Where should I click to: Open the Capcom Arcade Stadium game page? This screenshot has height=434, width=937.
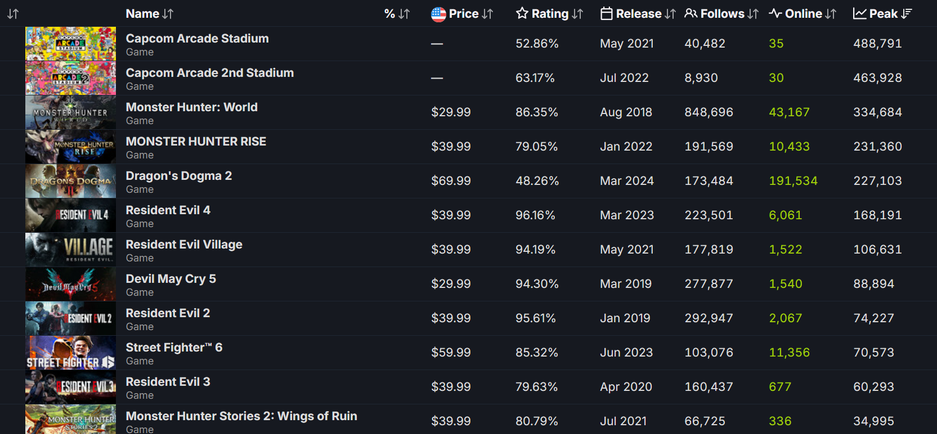point(197,39)
